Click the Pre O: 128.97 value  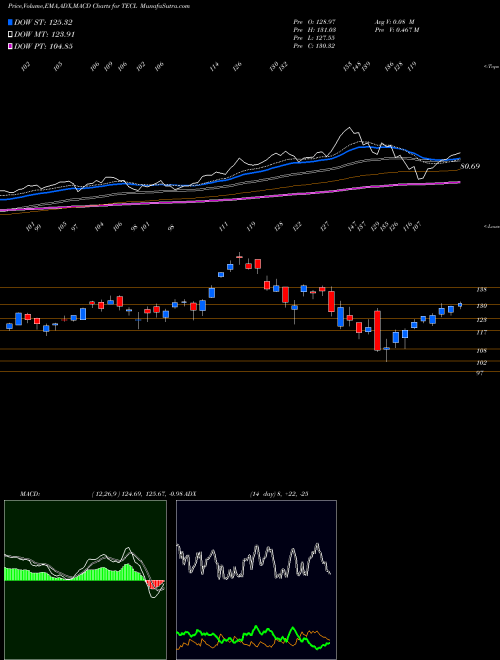(314, 22)
